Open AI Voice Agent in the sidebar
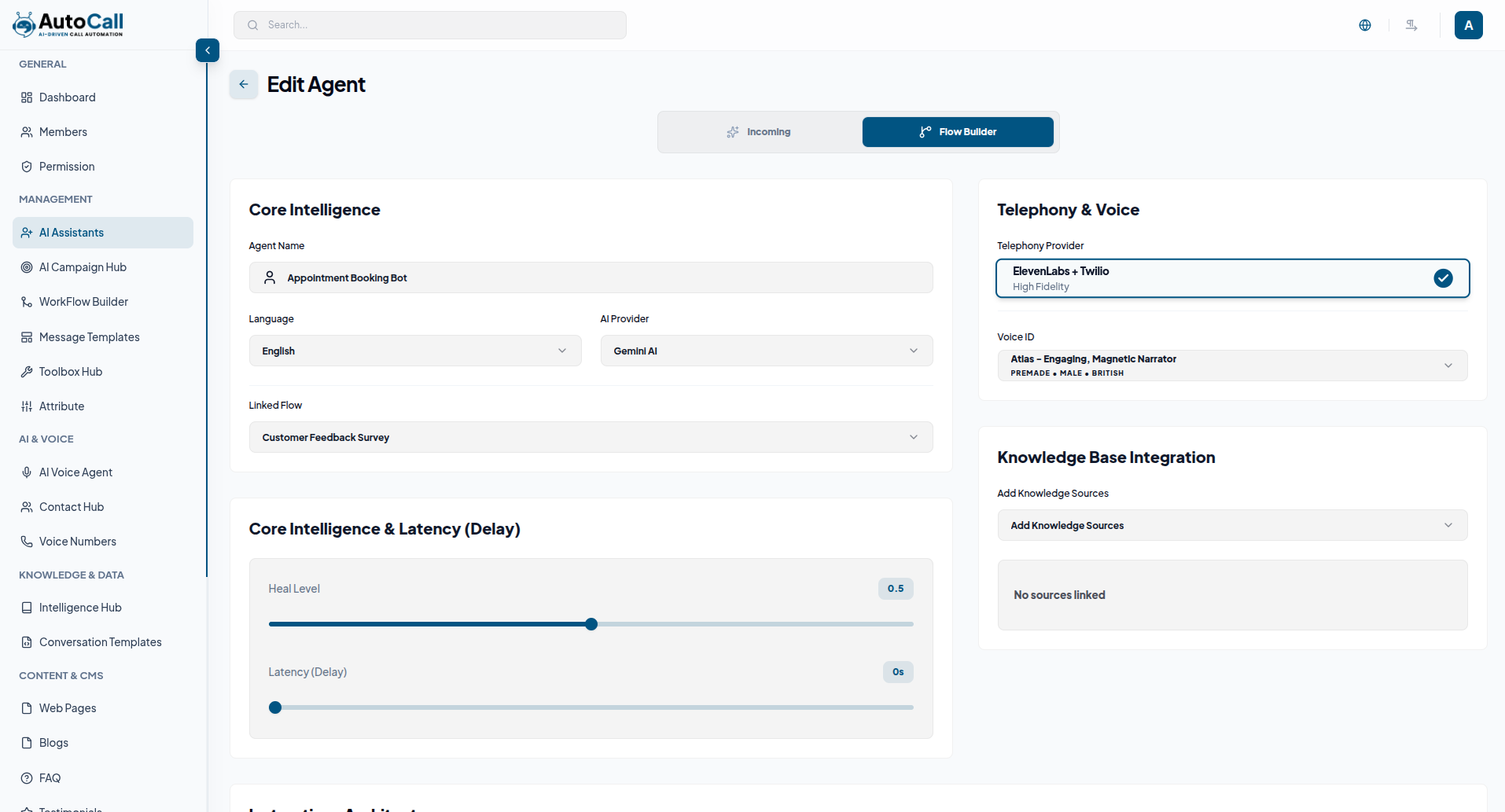Screen dimensions: 1505x812 (x=103, y=472)
